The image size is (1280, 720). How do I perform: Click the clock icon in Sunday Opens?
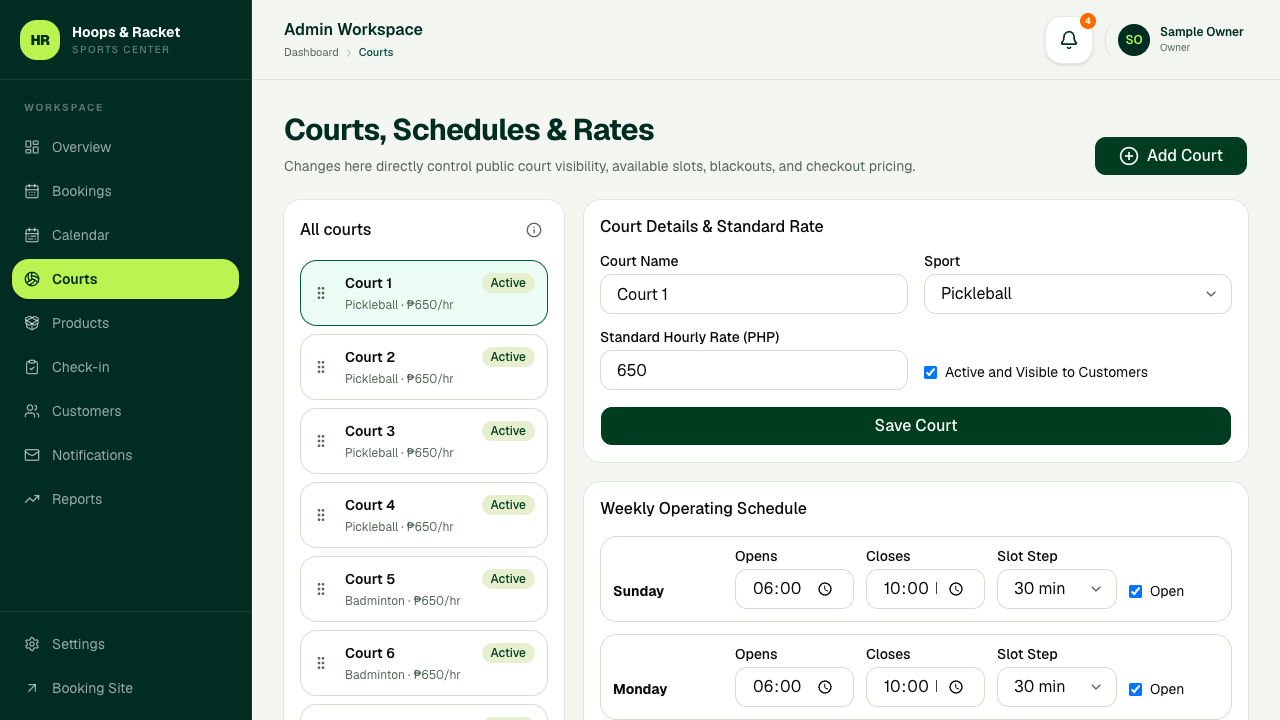(x=825, y=589)
